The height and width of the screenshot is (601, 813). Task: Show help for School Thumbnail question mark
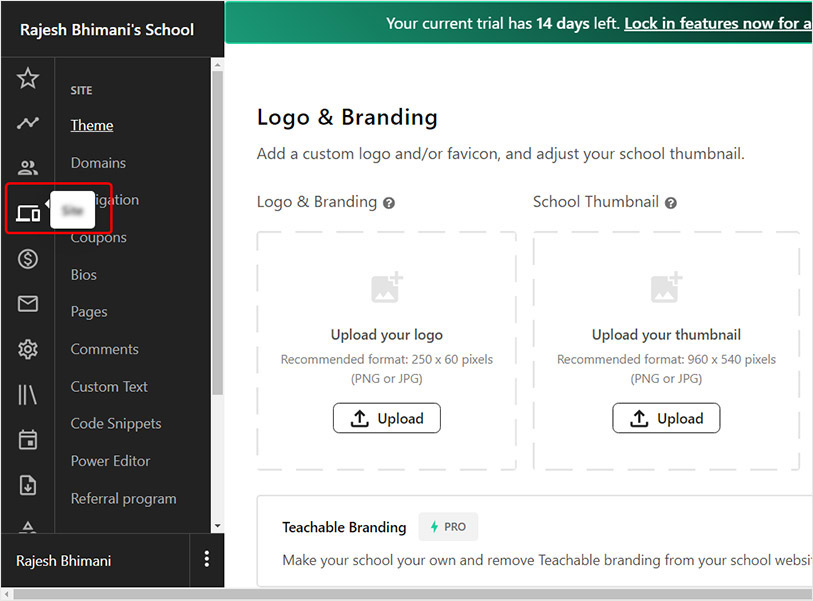(x=670, y=203)
